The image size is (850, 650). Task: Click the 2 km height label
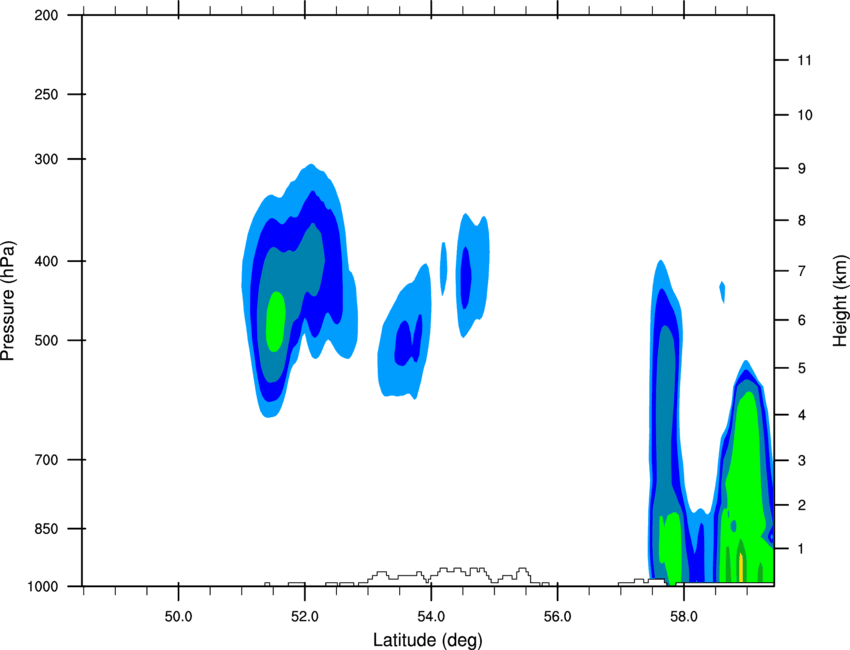(802, 505)
